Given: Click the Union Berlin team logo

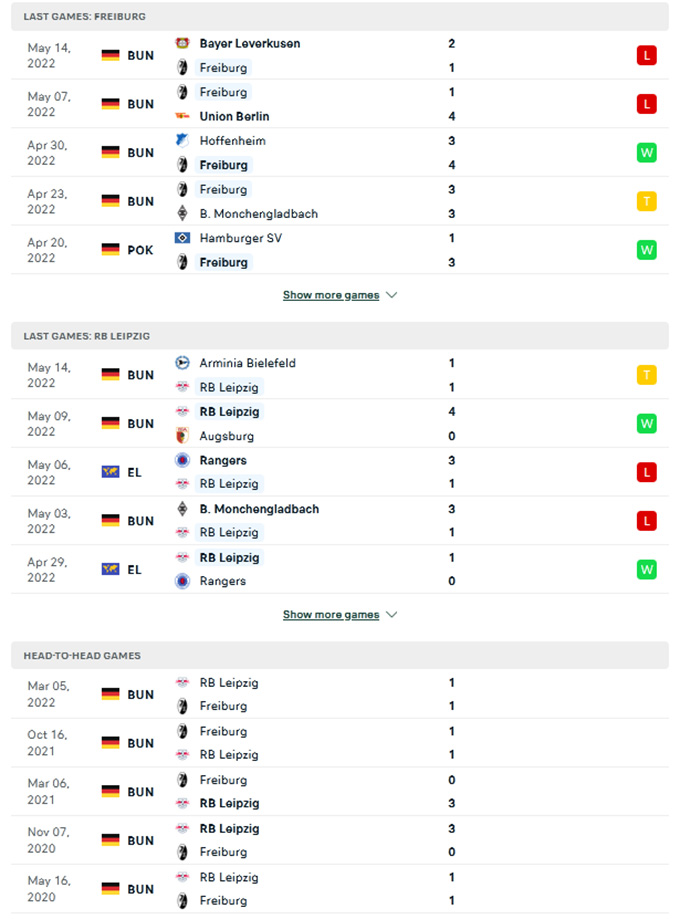Looking at the screenshot, I should (182, 116).
